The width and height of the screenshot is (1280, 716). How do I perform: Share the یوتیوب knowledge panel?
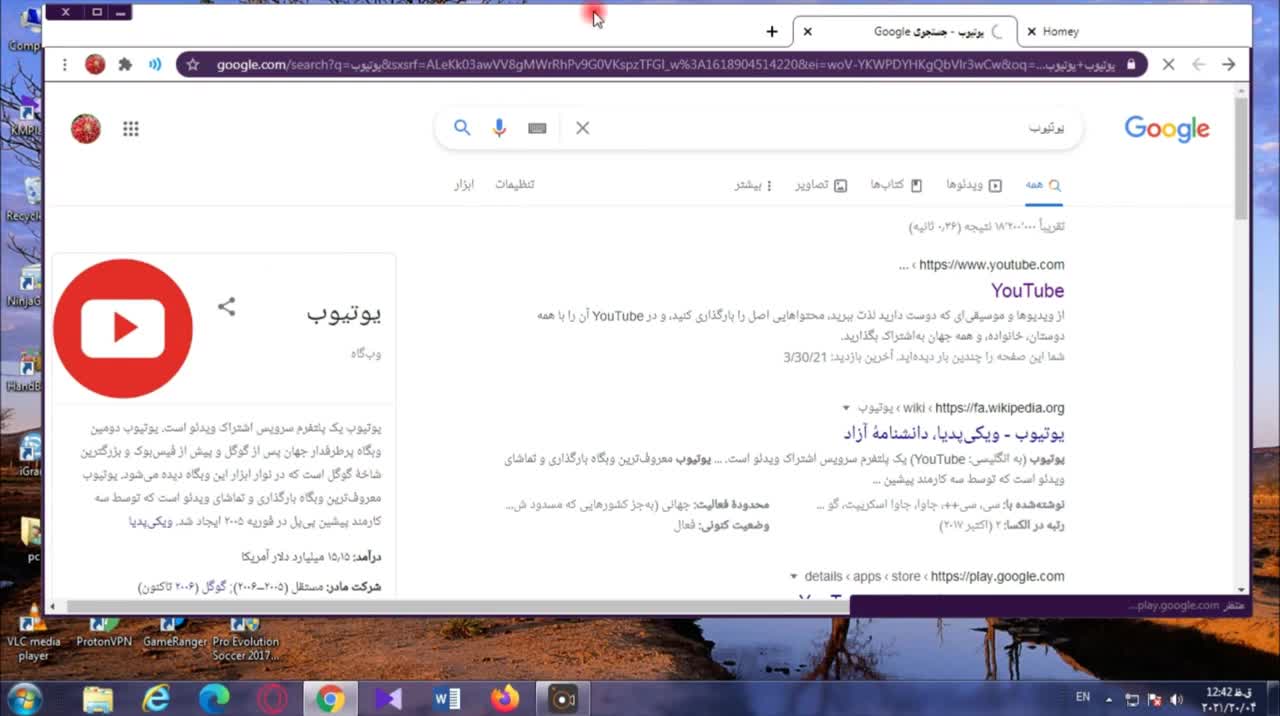pyautogui.click(x=227, y=307)
